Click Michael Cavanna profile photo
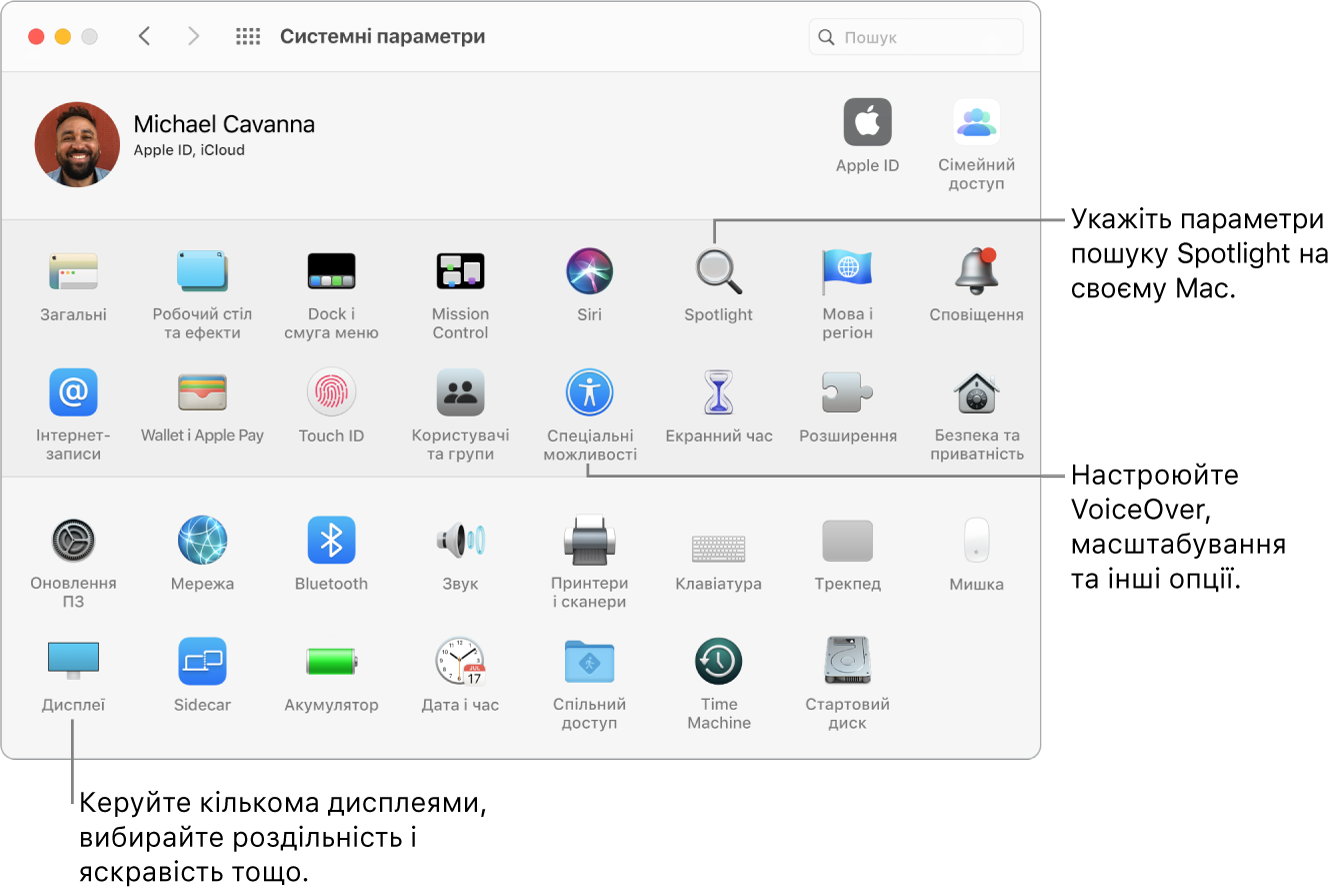Image resolution: width=1338 pixels, height=894 pixels. tap(77, 144)
